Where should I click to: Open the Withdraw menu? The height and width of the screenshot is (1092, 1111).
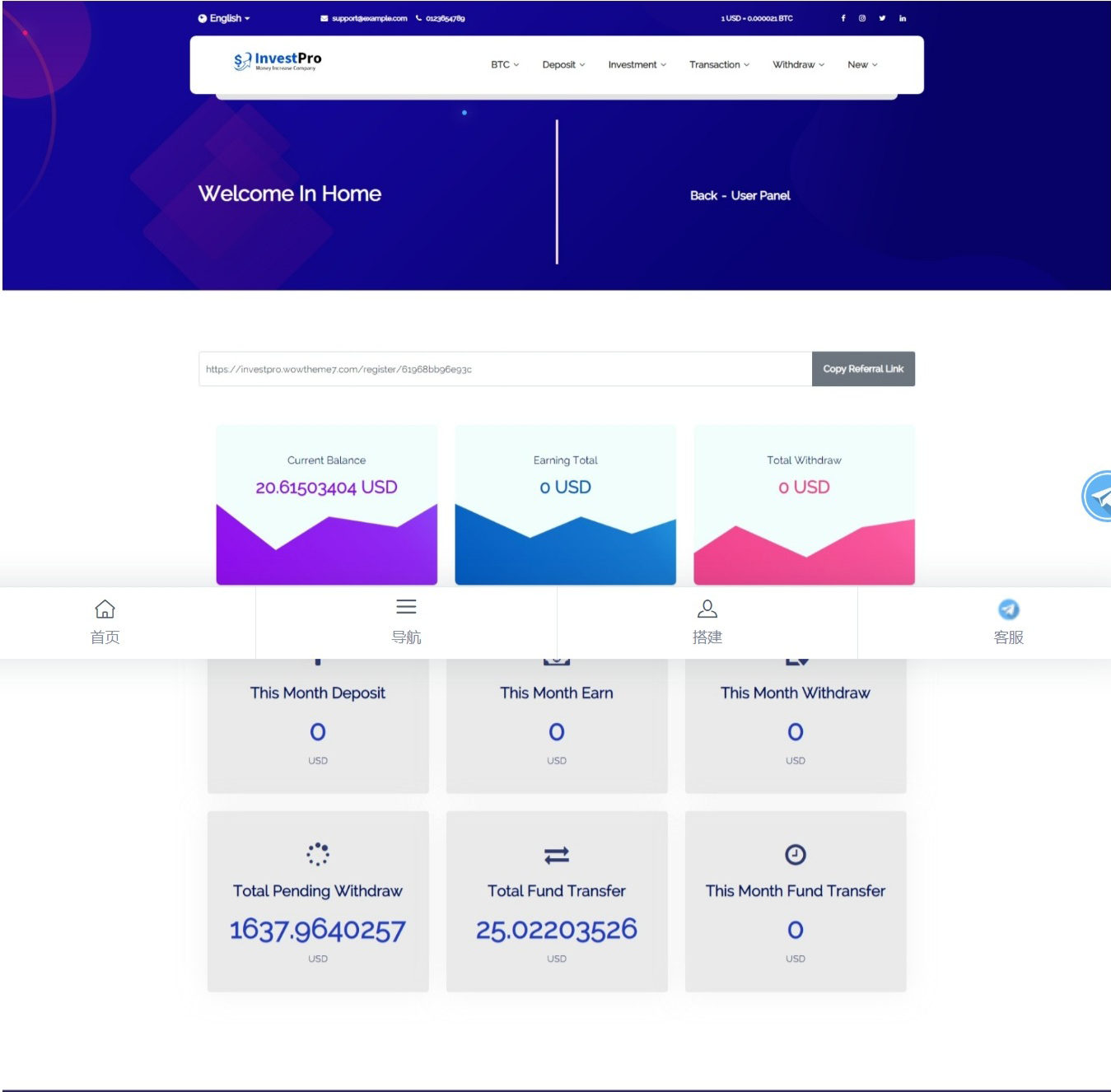coord(798,65)
